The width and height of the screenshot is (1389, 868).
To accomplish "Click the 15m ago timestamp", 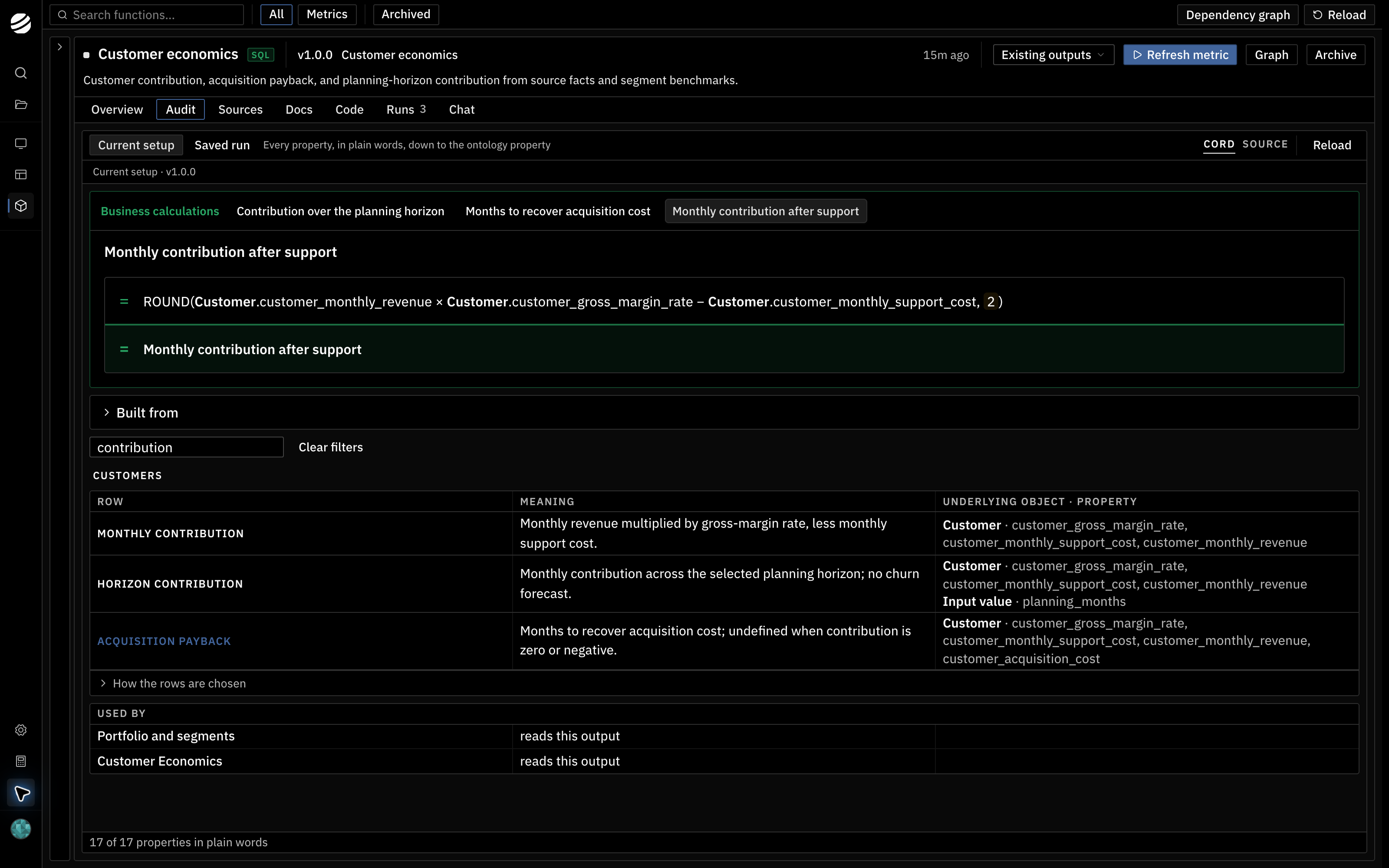I will point(945,55).
